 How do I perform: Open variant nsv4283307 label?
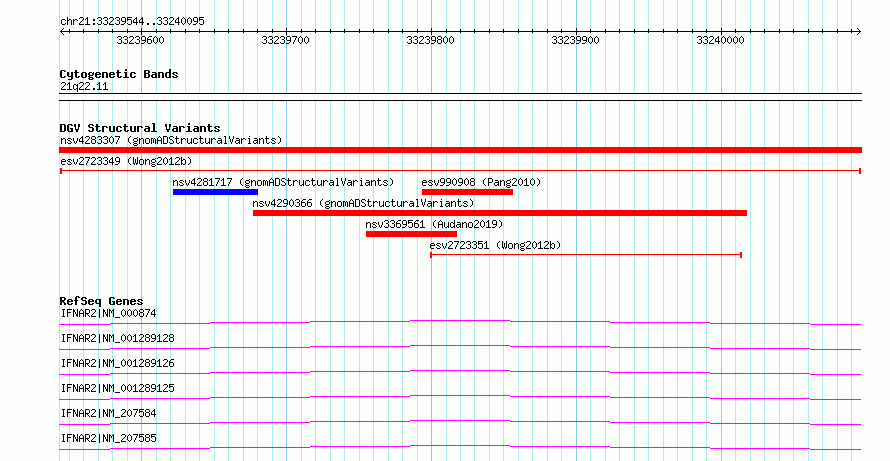[x=171, y=140]
